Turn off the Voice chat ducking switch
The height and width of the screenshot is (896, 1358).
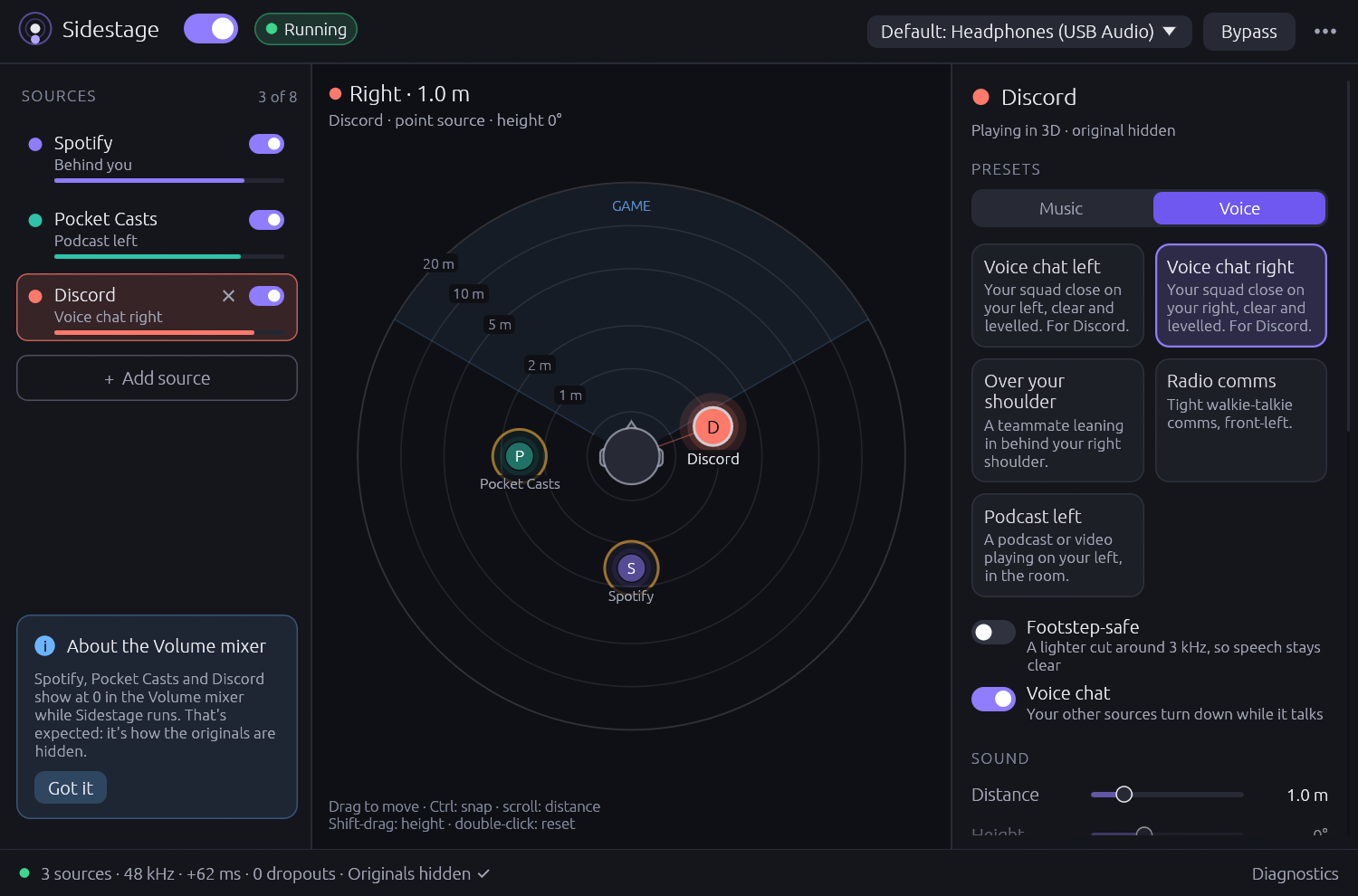[x=993, y=699]
